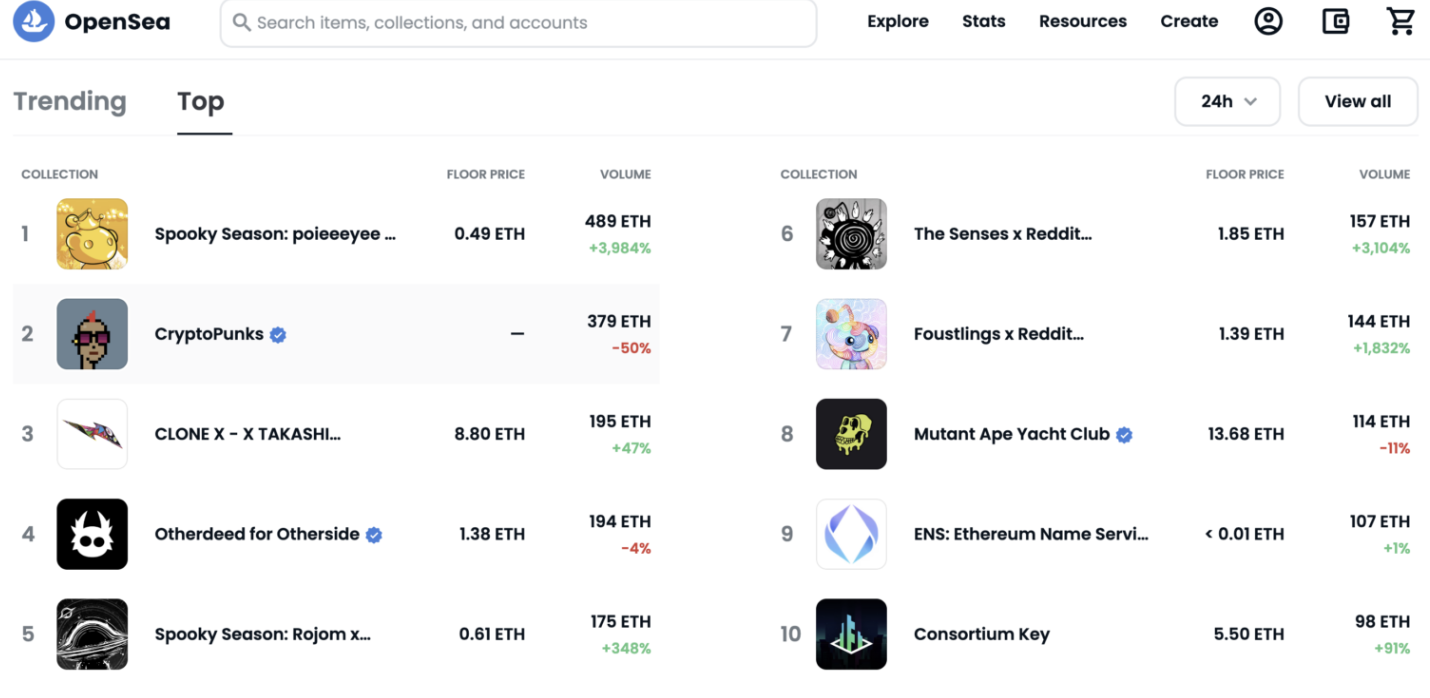Click the View all button
Screen dimensions: 1430x698
(1358, 101)
